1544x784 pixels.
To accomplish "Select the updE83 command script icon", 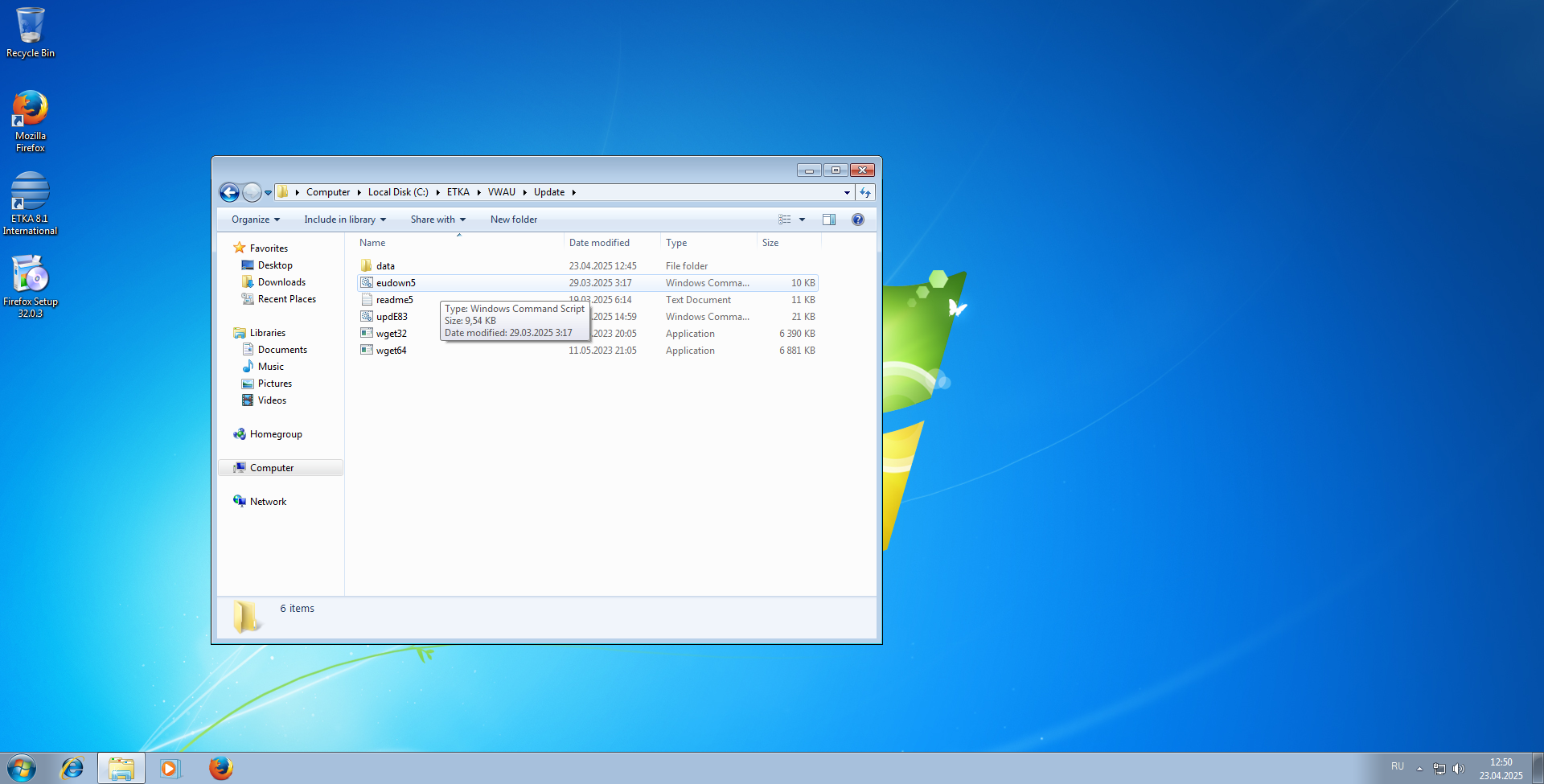I will click(x=367, y=317).
